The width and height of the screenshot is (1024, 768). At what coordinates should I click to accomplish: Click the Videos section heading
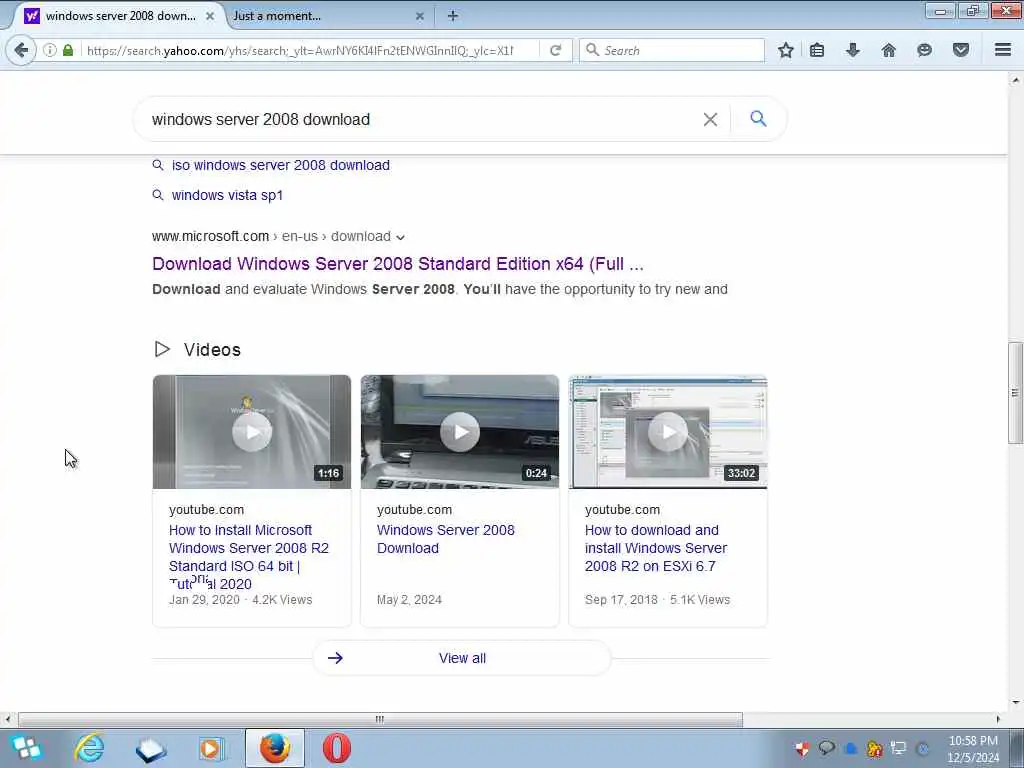tap(212, 350)
